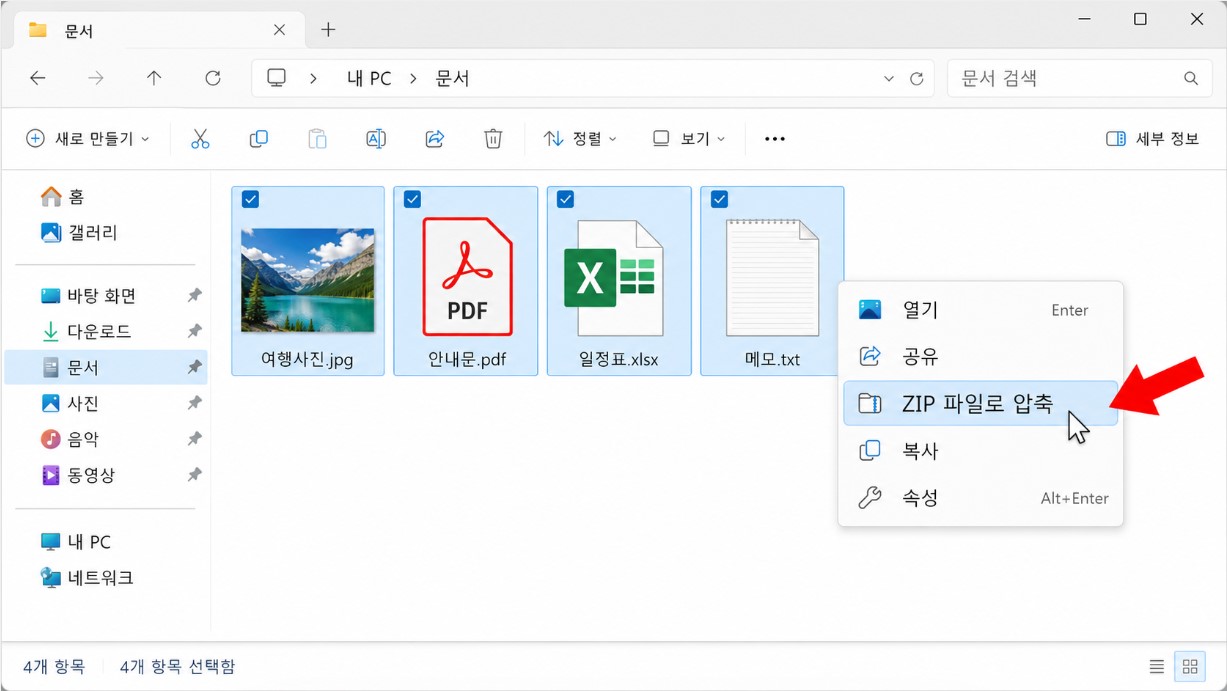The width and height of the screenshot is (1227, 691).
Task: Toggle the 세부 정보 details pane button
Action: (1152, 139)
